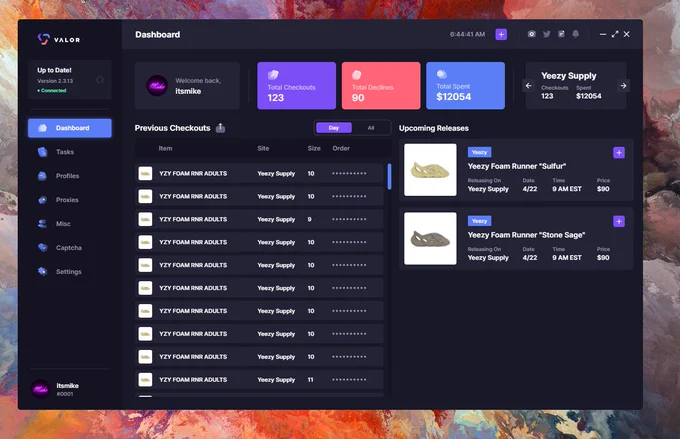Add Foam Runner Stone Sage release with plus

619,221
